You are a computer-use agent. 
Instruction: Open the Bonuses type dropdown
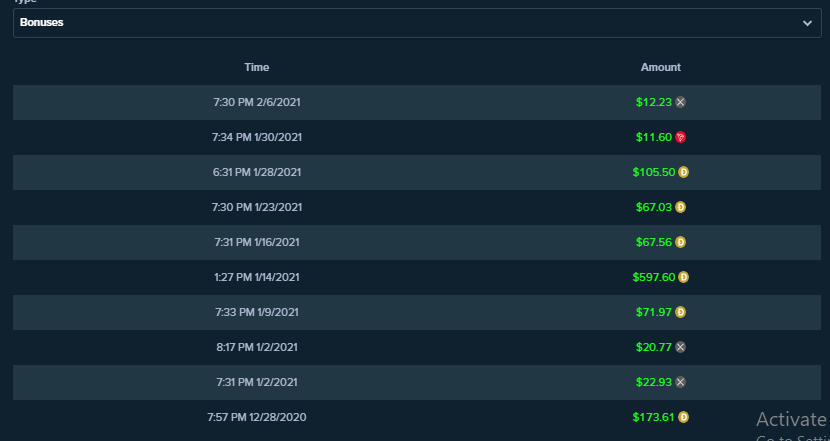417,23
